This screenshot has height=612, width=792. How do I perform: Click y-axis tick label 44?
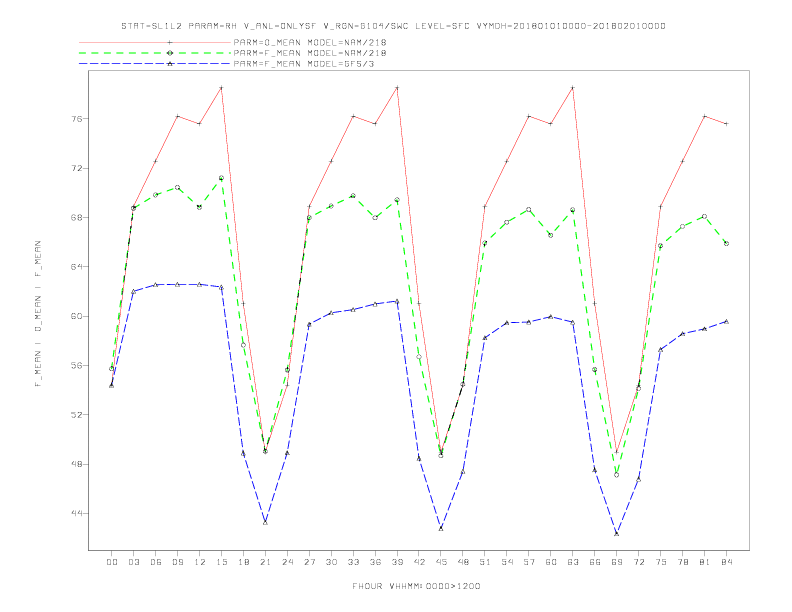point(78,514)
